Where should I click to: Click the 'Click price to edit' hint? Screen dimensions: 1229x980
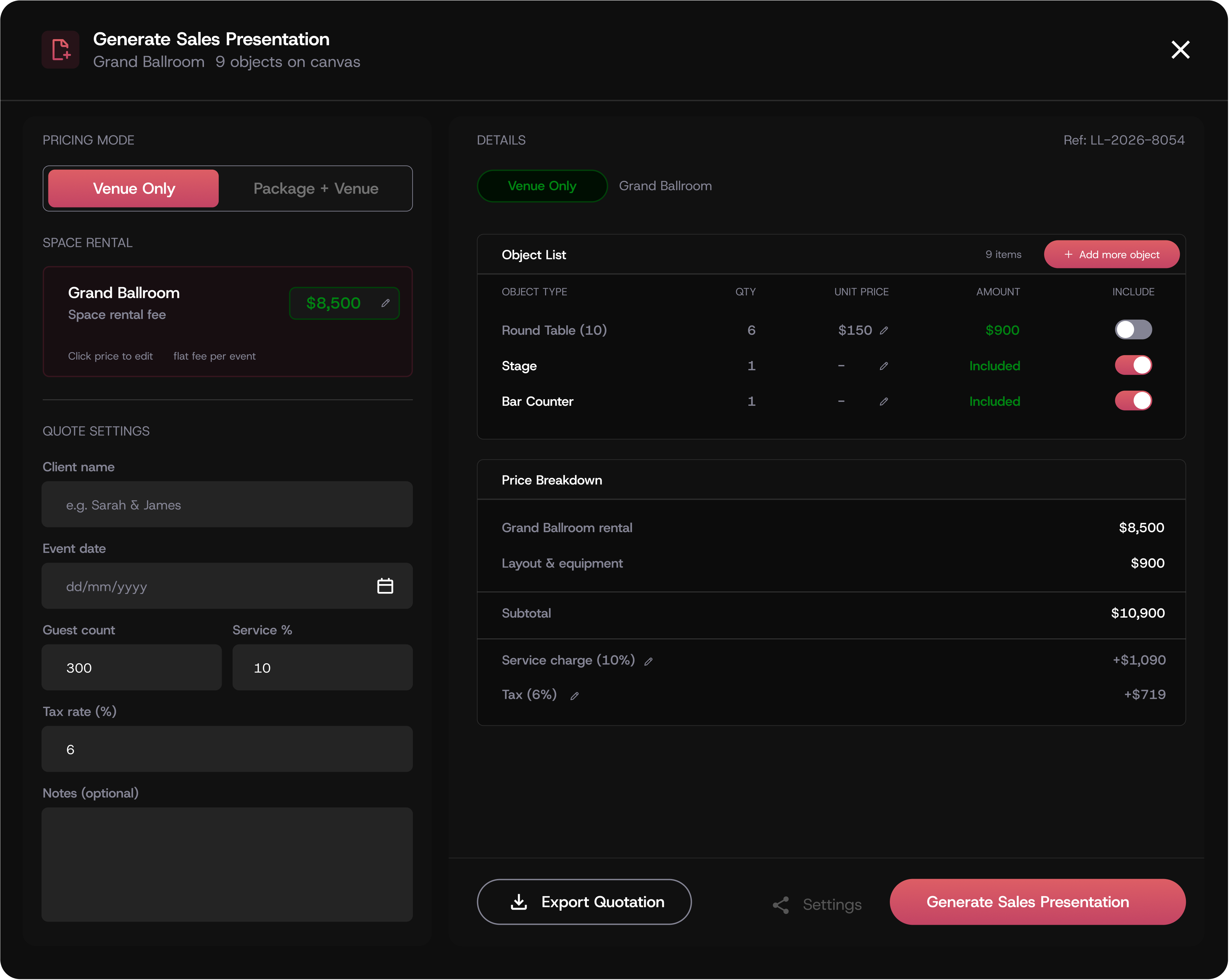(x=111, y=356)
